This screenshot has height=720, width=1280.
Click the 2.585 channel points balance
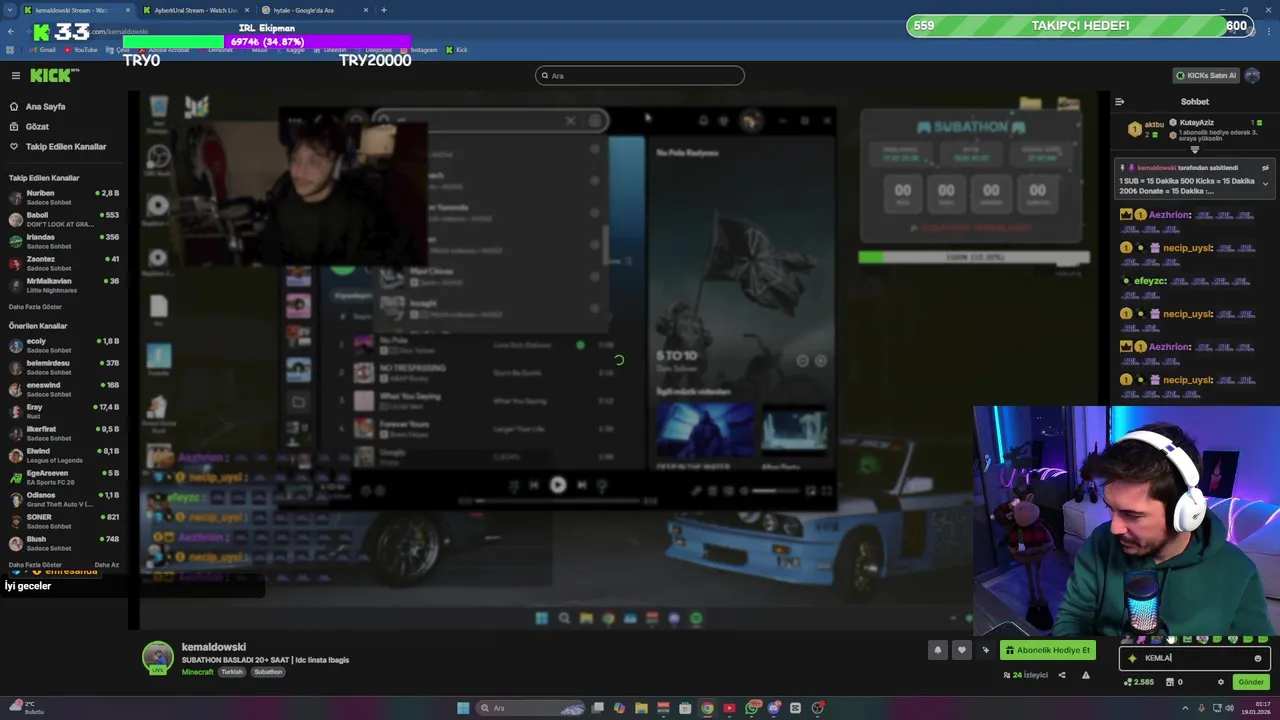click(1139, 682)
